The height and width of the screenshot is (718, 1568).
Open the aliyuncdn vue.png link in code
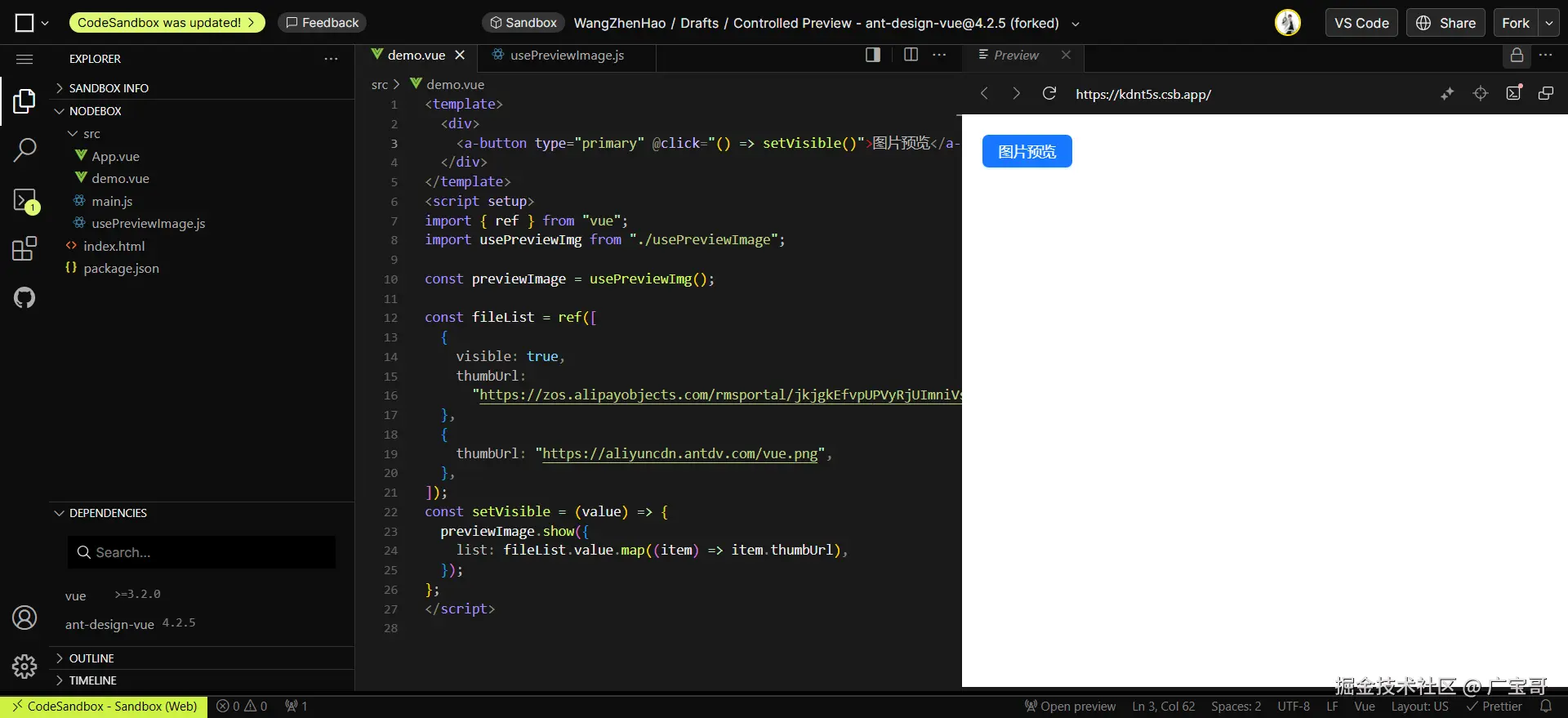680,454
